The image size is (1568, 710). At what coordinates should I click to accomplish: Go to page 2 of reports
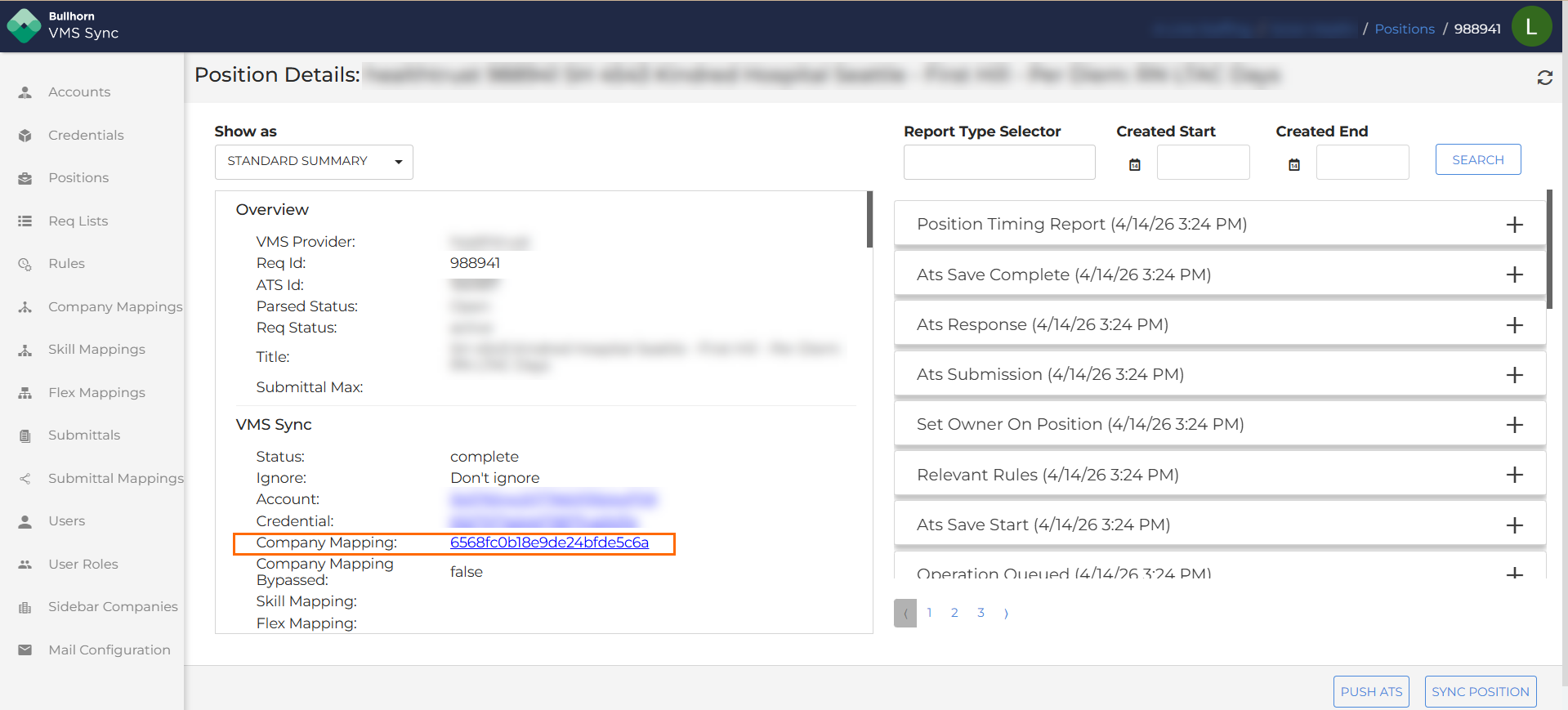pos(954,613)
